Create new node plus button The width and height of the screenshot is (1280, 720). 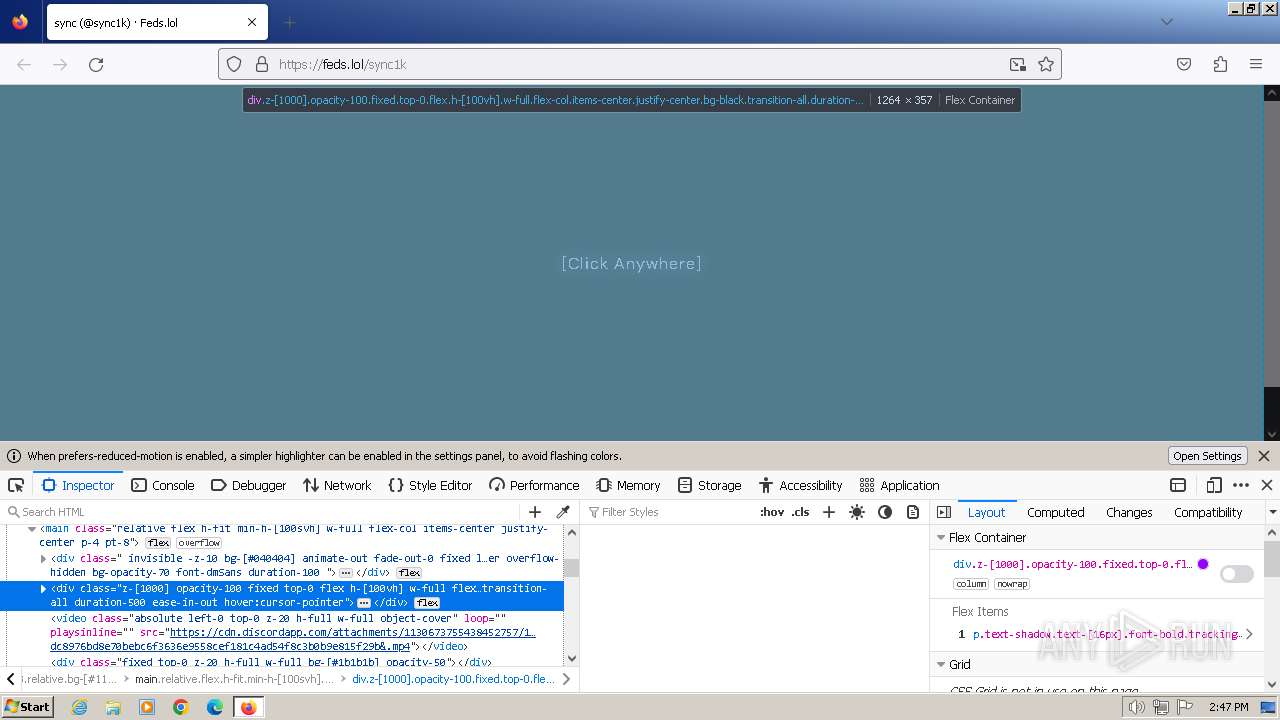coord(535,512)
